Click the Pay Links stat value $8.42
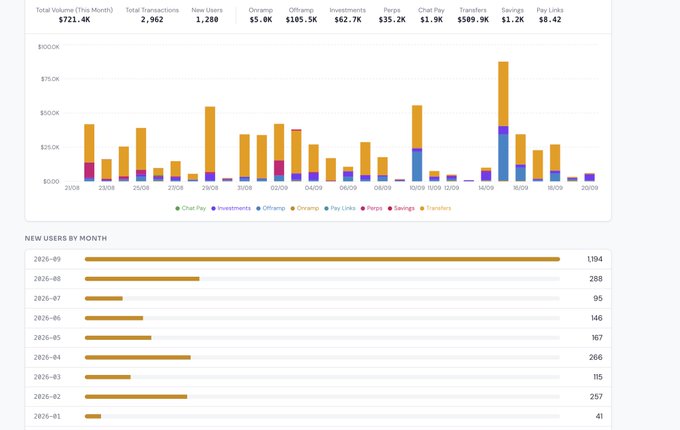This screenshot has width=680, height=430. click(550, 20)
